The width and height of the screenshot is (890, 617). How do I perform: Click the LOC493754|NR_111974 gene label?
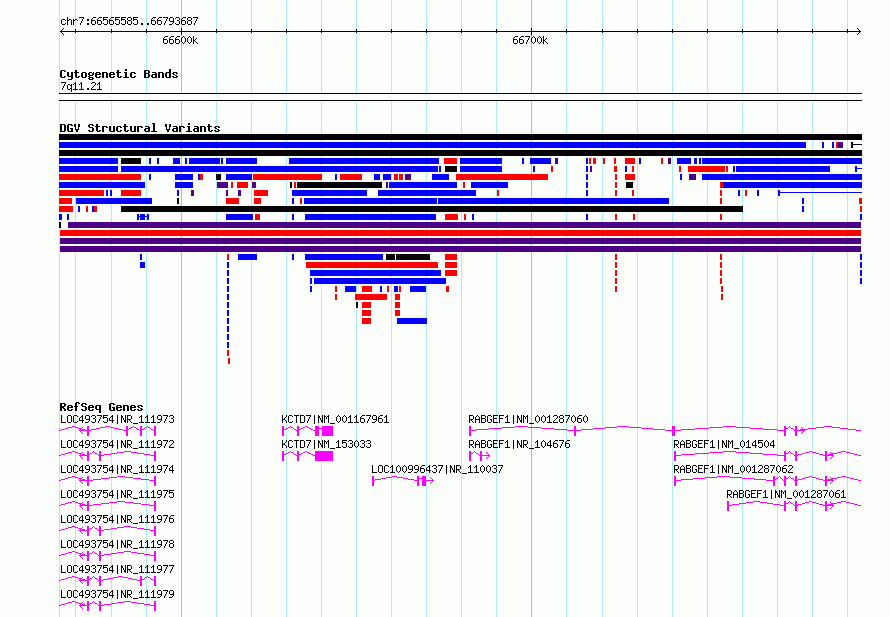click(x=117, y=469)
